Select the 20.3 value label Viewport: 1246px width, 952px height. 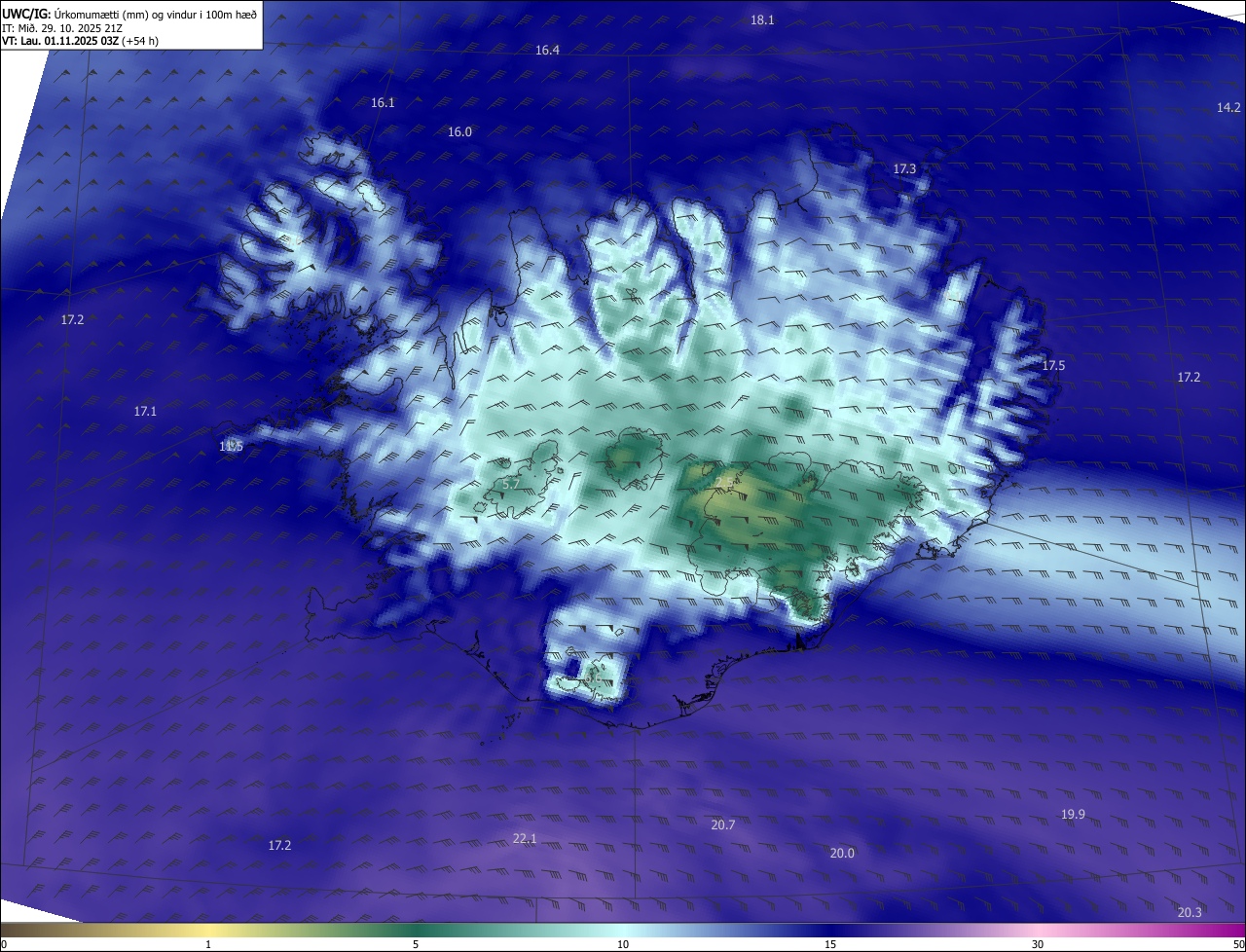(1190, 913)
